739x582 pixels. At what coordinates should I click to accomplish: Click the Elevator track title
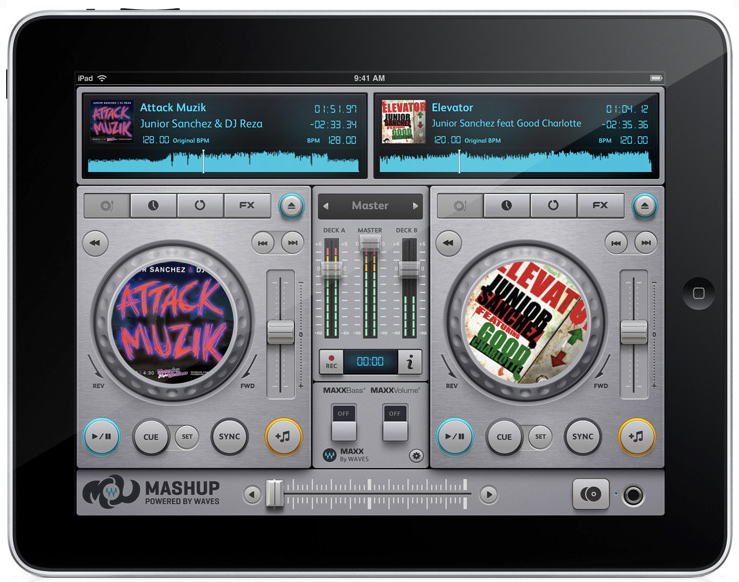[x=452, y=107]
